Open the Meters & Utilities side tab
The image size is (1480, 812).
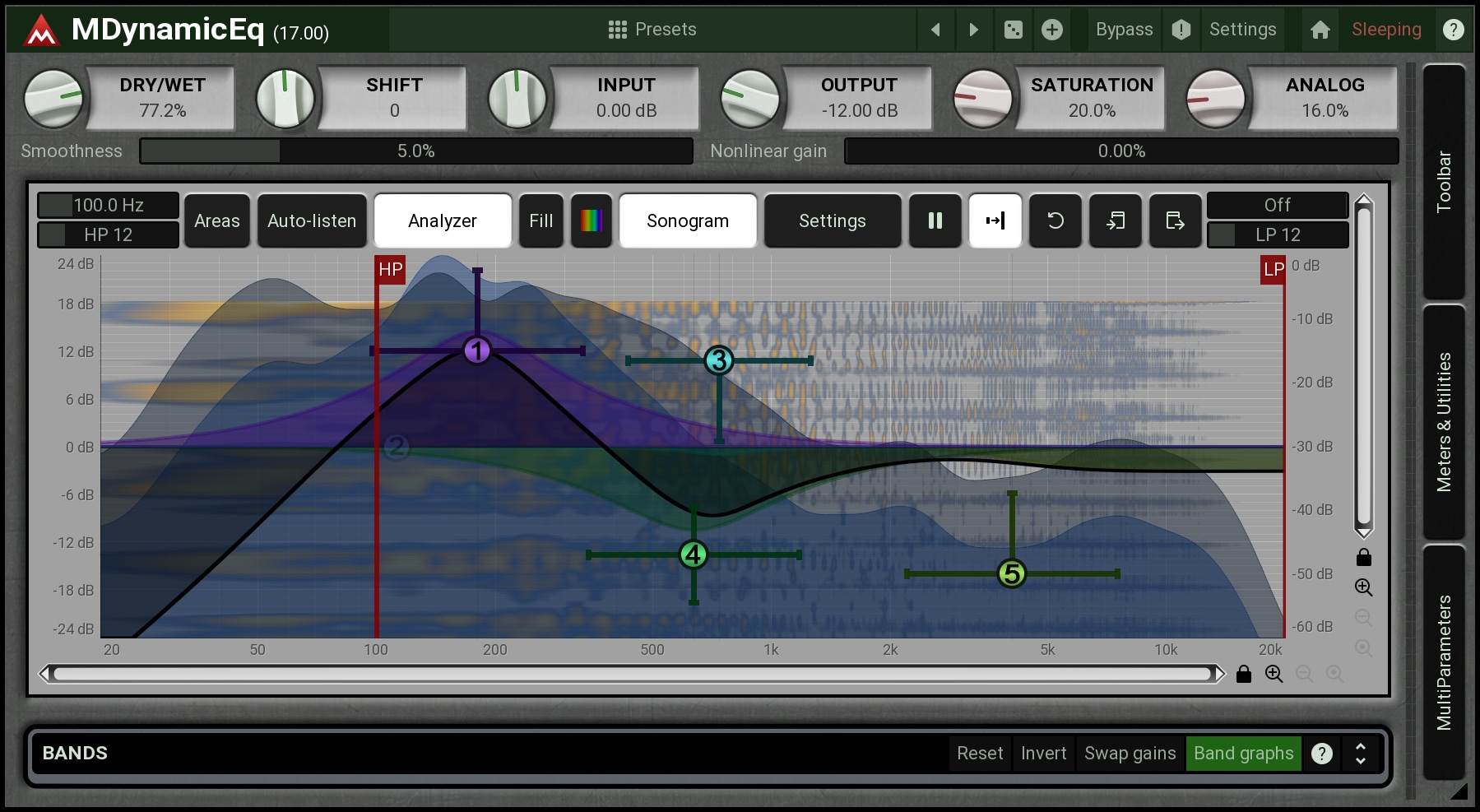click(x=1444, y=422)
